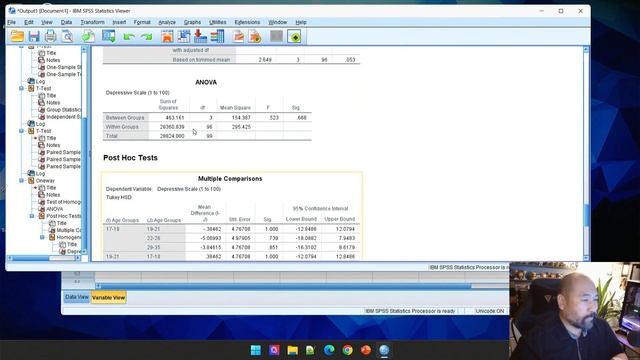640x360 pixels.
Task: Select Test of Homogeneity outline item
Action: pyautogui.click(x=64, y=202)
